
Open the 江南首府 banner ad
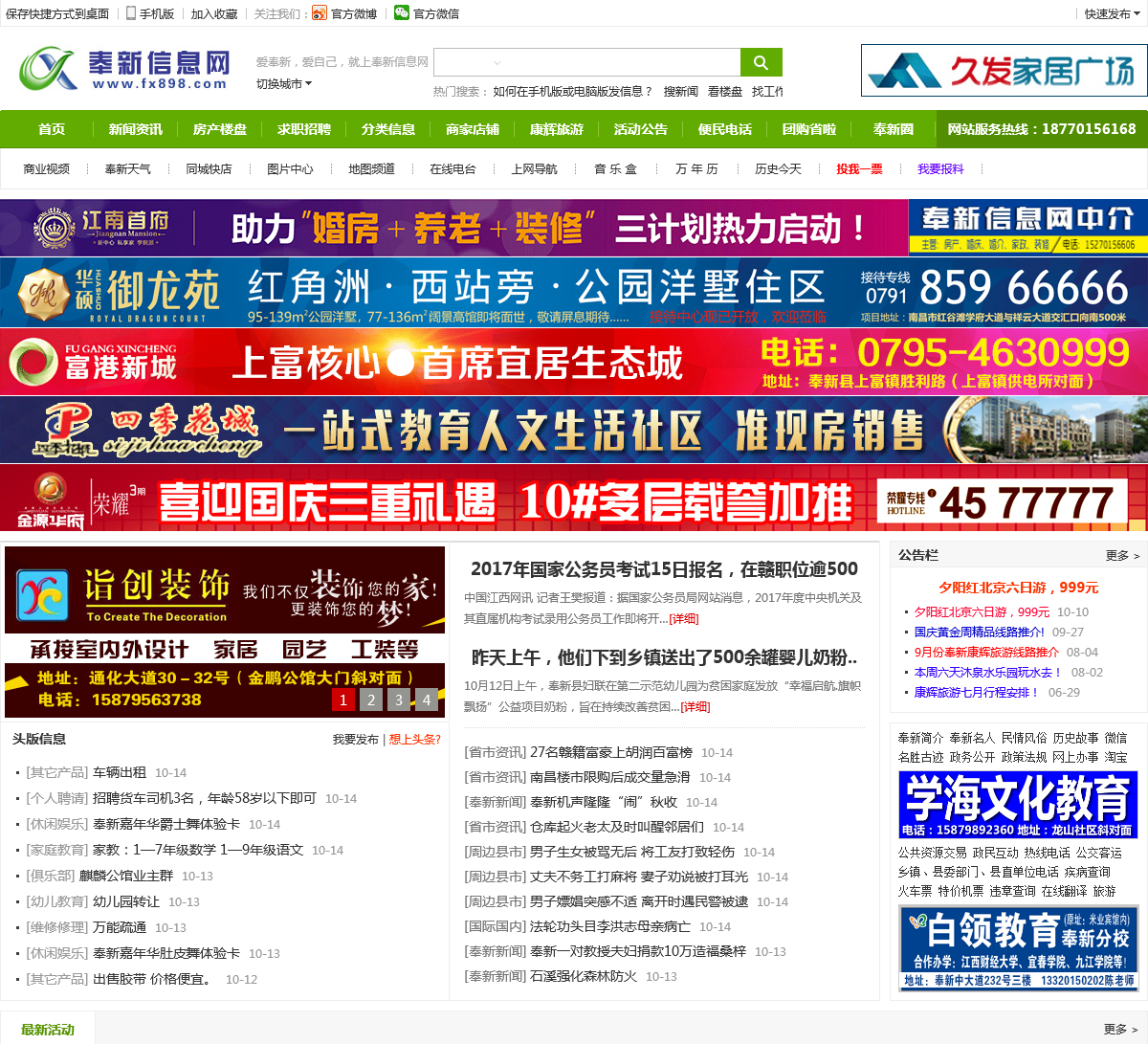tap(453, 227)
